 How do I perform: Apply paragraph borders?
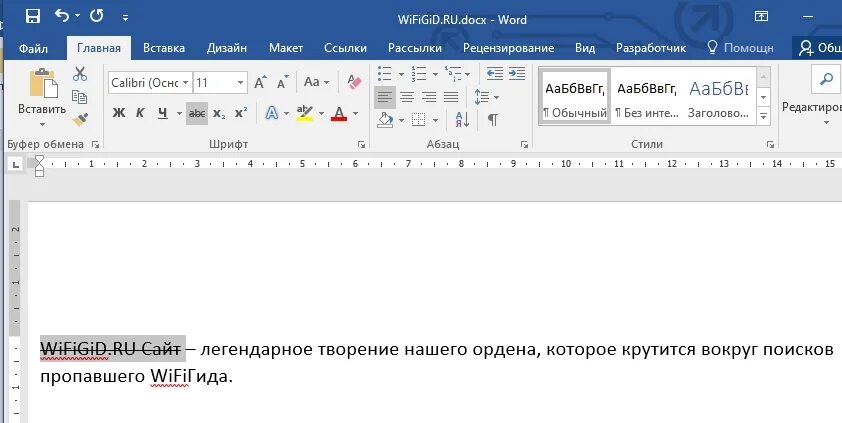(x=418, y=119)
